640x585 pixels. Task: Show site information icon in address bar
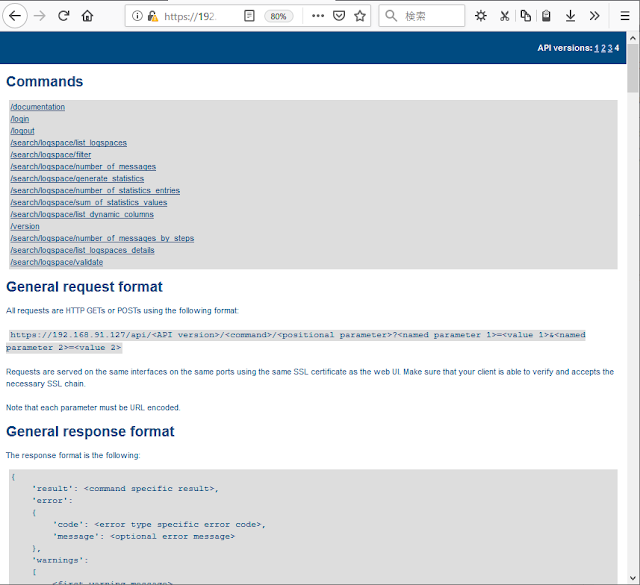point(138,16)
